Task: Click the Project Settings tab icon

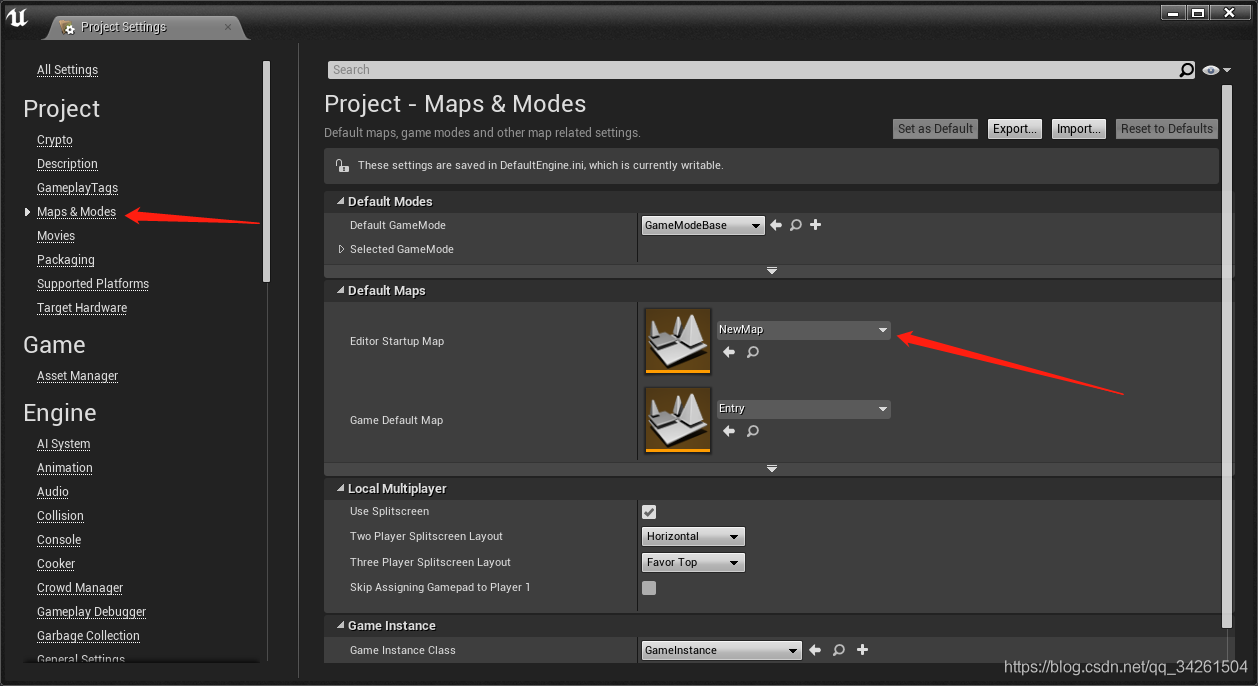Action: click(67, 27)
